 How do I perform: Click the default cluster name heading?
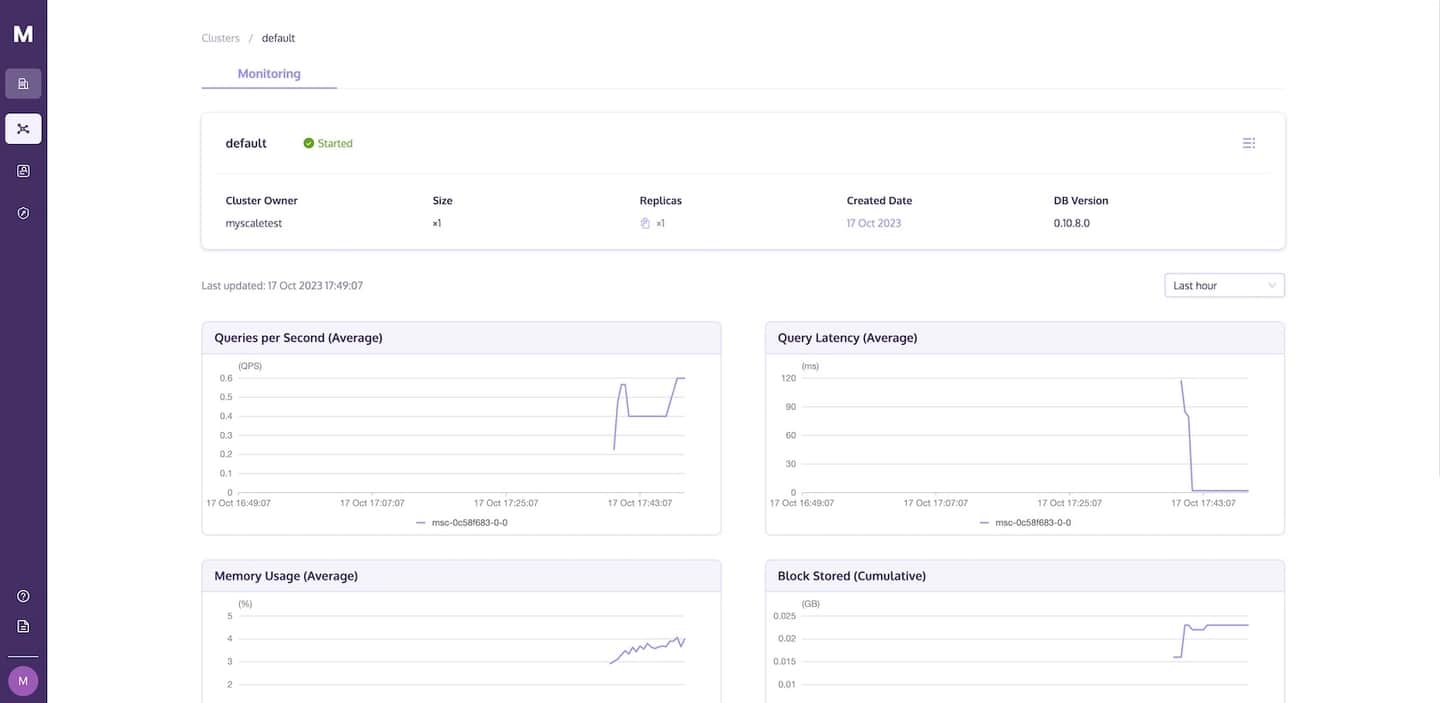pyautogui.click(x=246, y=143)
